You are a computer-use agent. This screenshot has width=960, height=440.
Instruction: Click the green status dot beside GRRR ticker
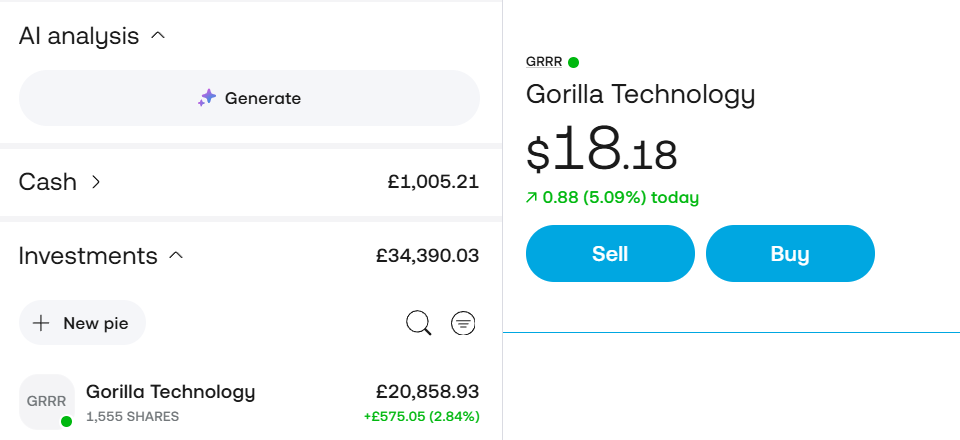coord(573,62)
